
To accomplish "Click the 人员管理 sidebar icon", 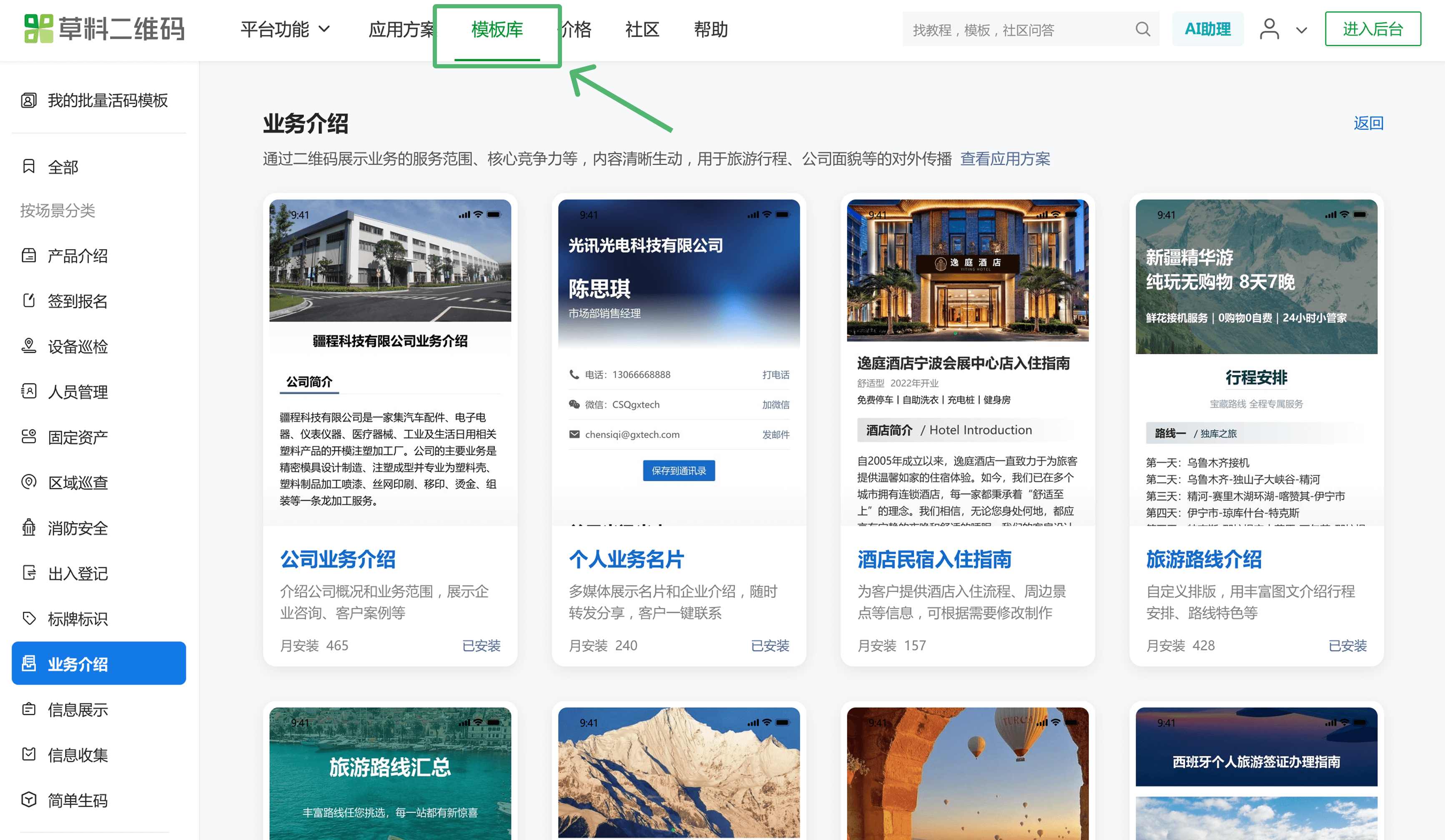I will [x=29, y=391].
